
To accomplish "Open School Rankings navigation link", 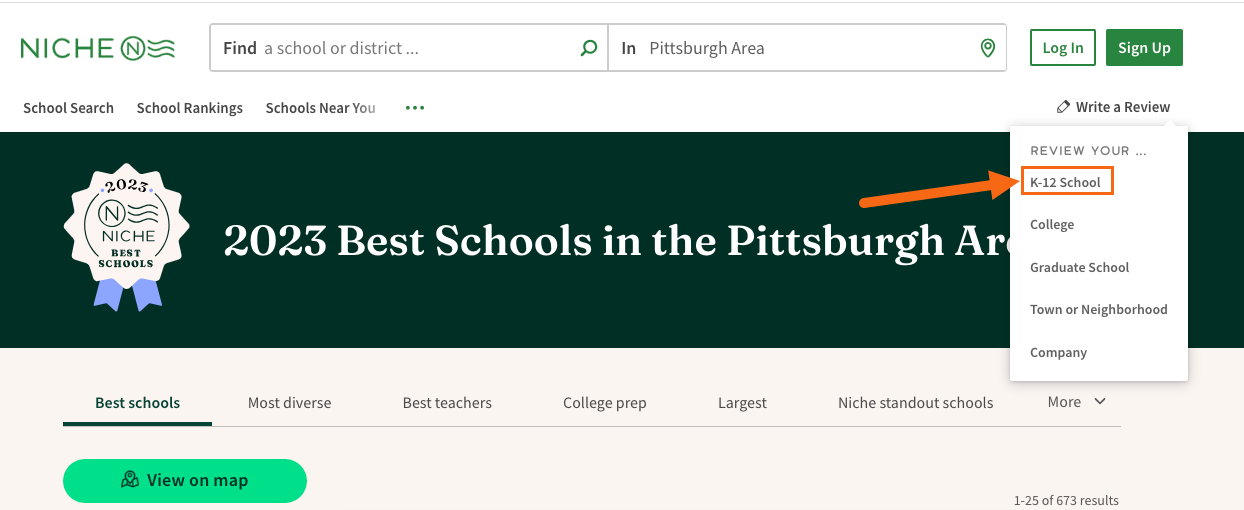I will (190, 108).
